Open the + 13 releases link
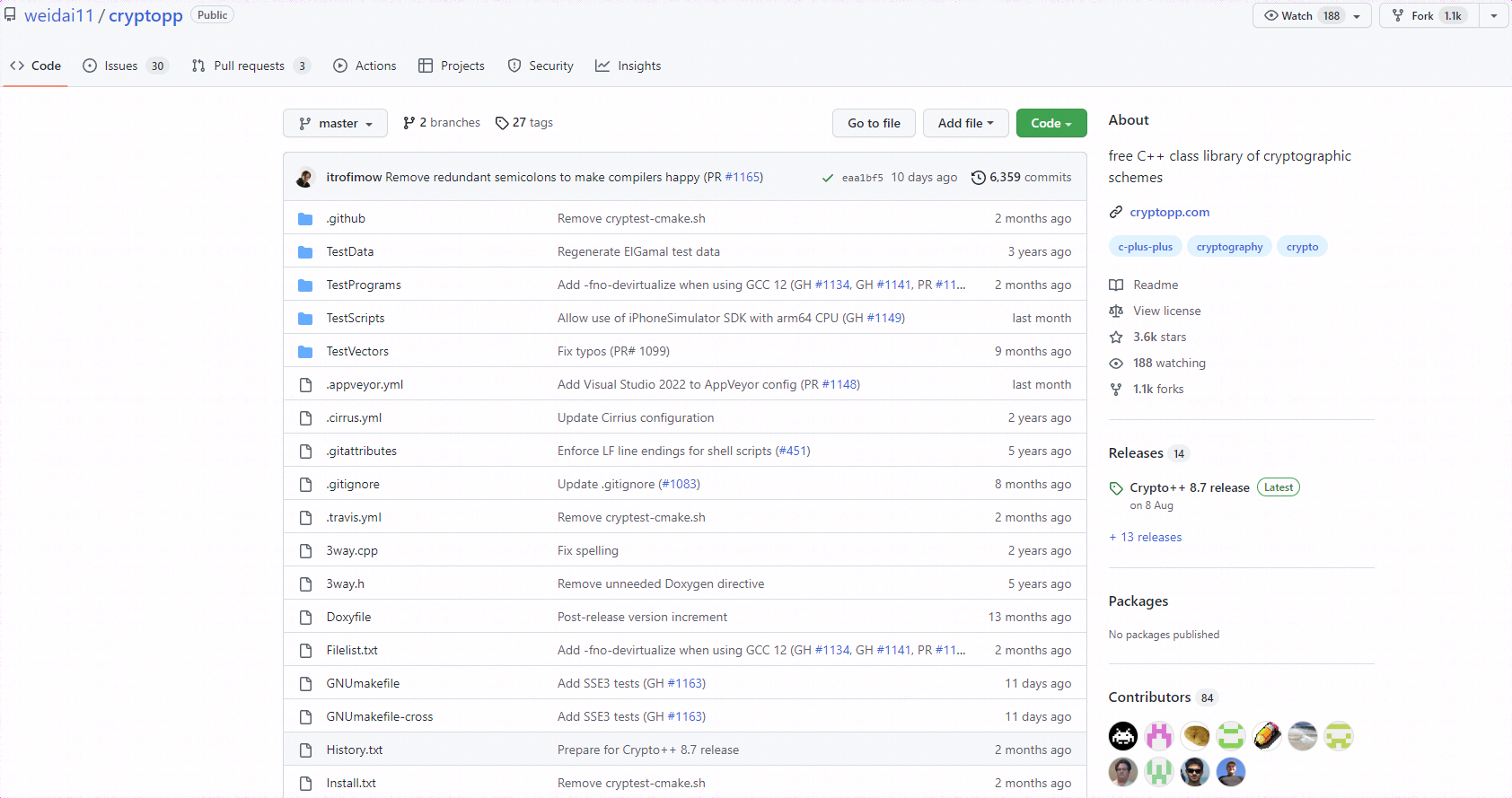Screen dimensions: 1512x798 [x=1146, y=538]
